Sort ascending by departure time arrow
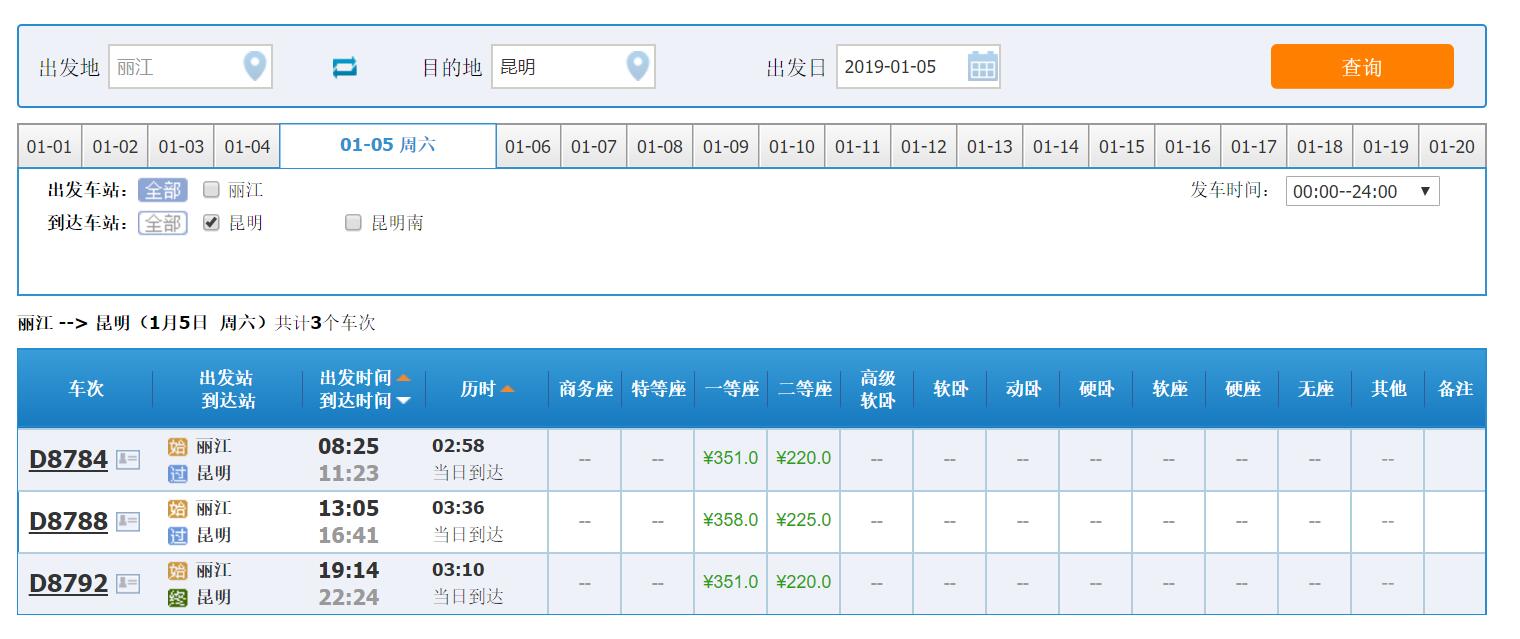Image resolution: width=1520 pixels, height=639 pixels. pos(404,378)
